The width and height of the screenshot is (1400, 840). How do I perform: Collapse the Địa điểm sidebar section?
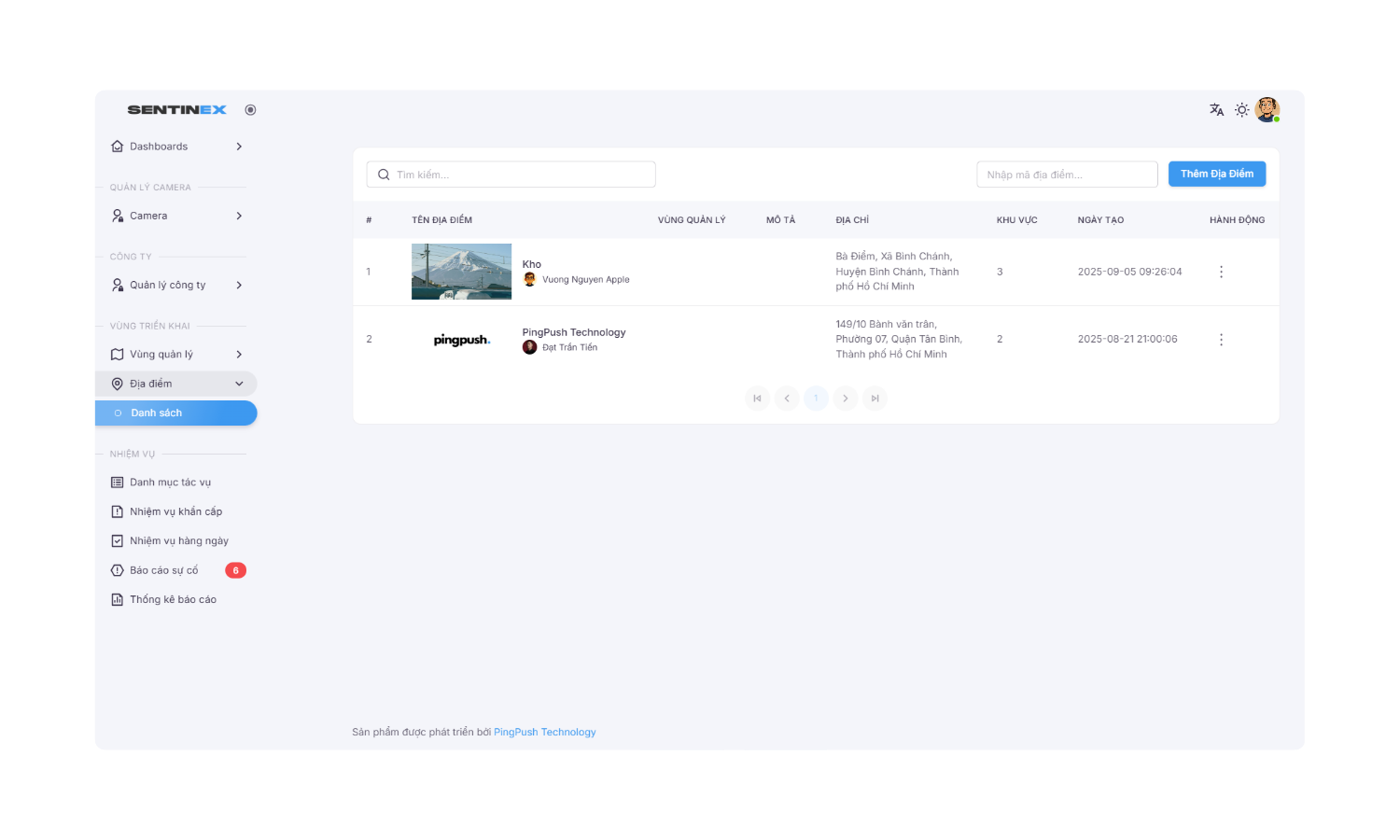click(176, 384)
